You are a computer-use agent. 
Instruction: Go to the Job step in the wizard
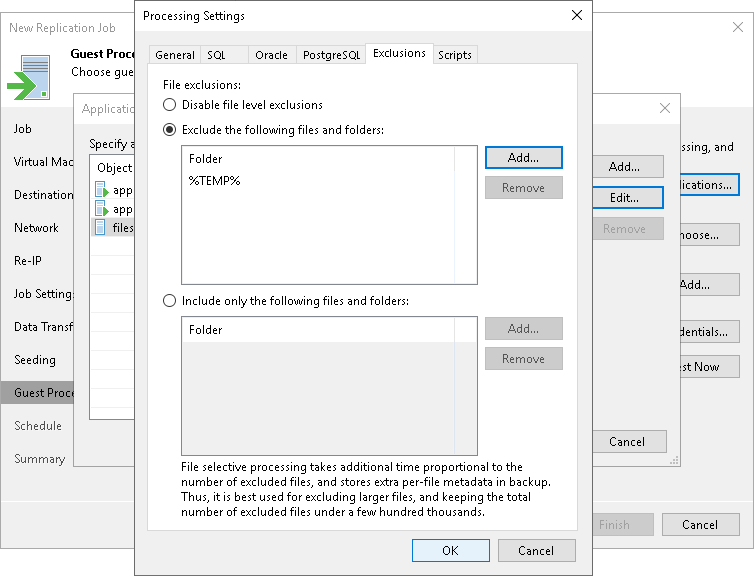(x=23, y=129)
